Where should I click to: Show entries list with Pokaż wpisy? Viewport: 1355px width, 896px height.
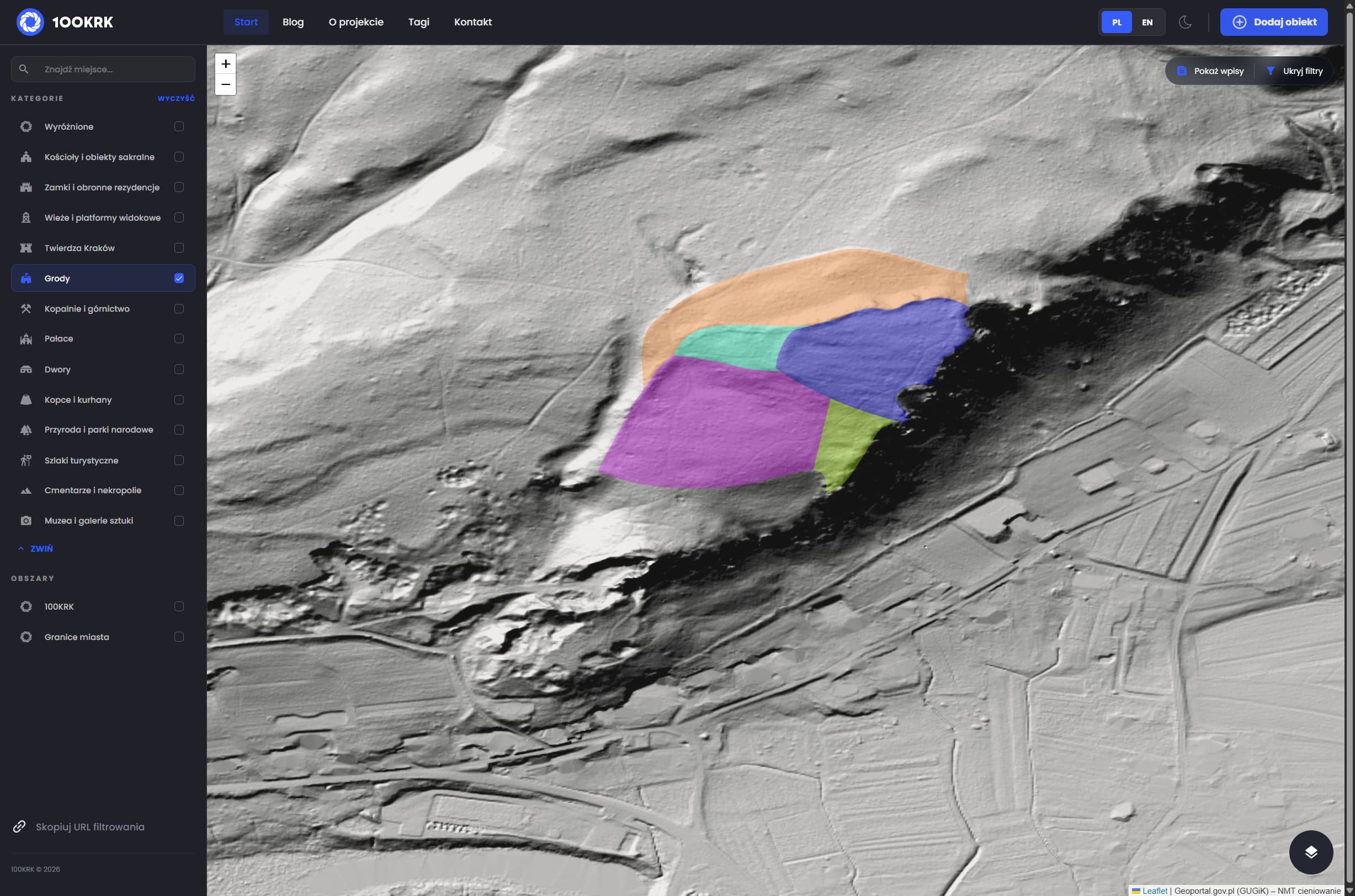(1210, 71)
